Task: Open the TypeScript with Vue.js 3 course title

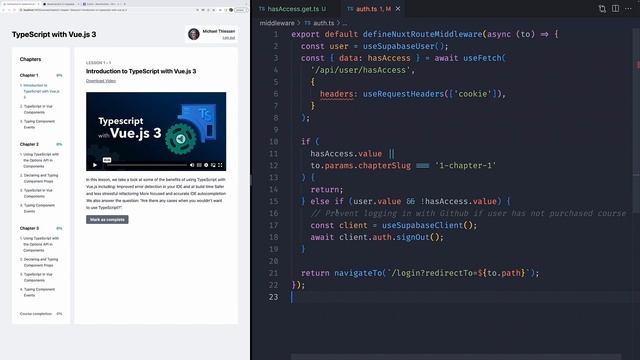Action: click(x=54, y=34)
